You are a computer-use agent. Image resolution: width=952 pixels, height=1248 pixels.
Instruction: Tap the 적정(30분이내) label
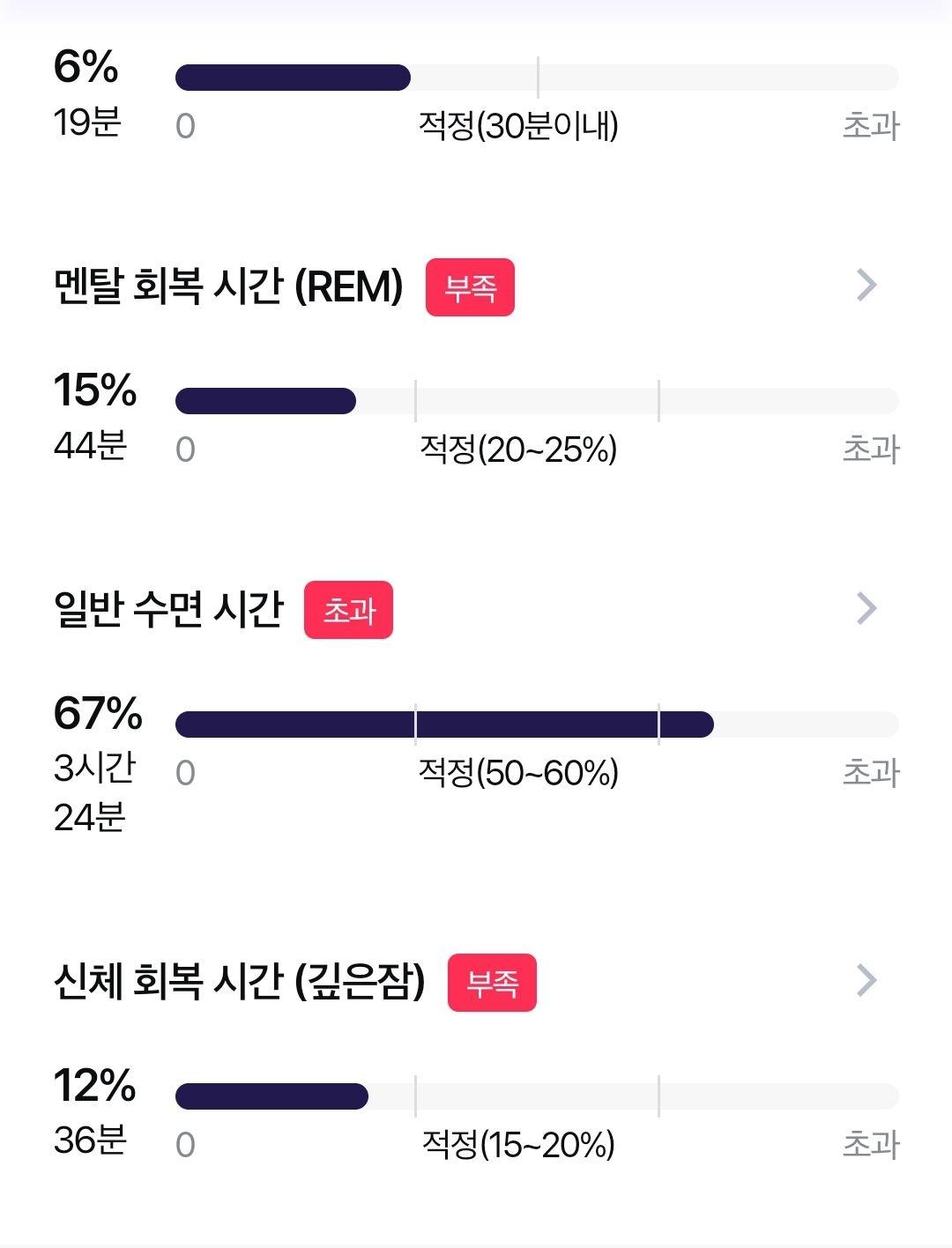pyautogui.click(x=518, y=126)
